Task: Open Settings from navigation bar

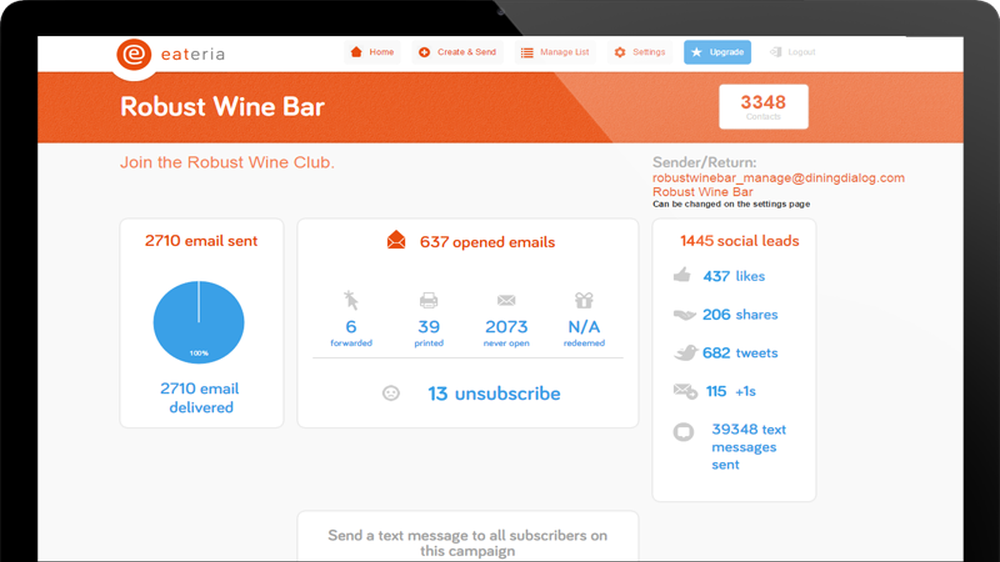Action: tap(640, 52)
